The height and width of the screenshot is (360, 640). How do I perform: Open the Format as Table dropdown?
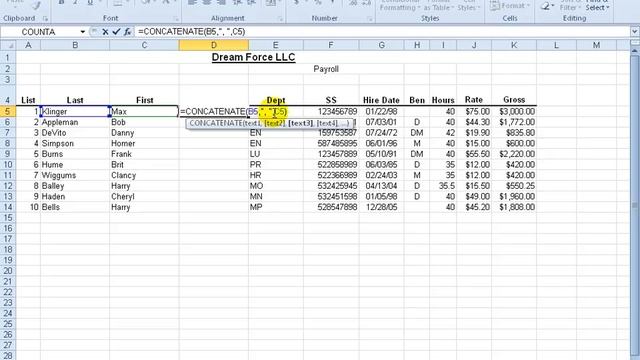pyautogui.click(x=438, y=6)
